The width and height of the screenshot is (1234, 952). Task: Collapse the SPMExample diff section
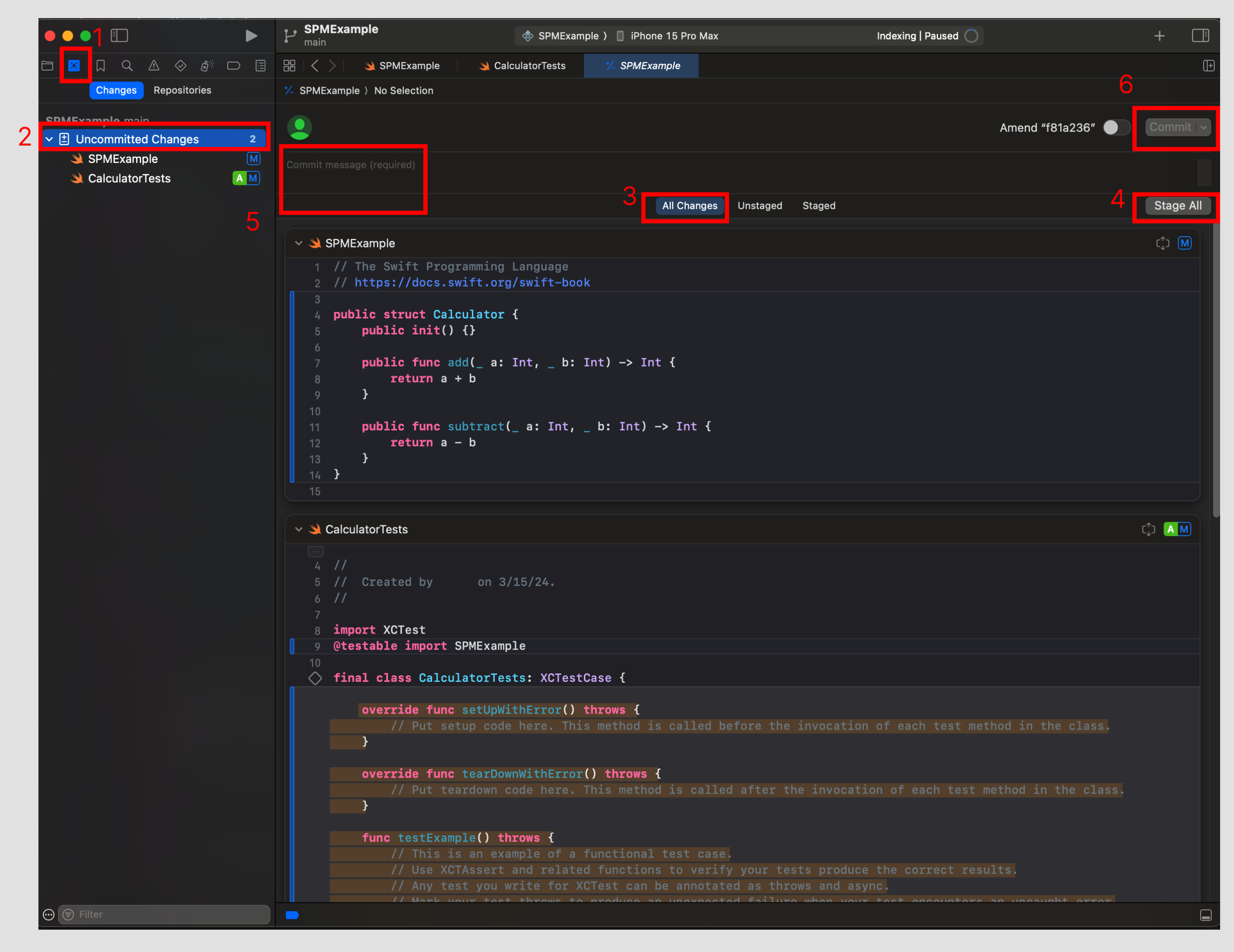(x=299, y=243)
